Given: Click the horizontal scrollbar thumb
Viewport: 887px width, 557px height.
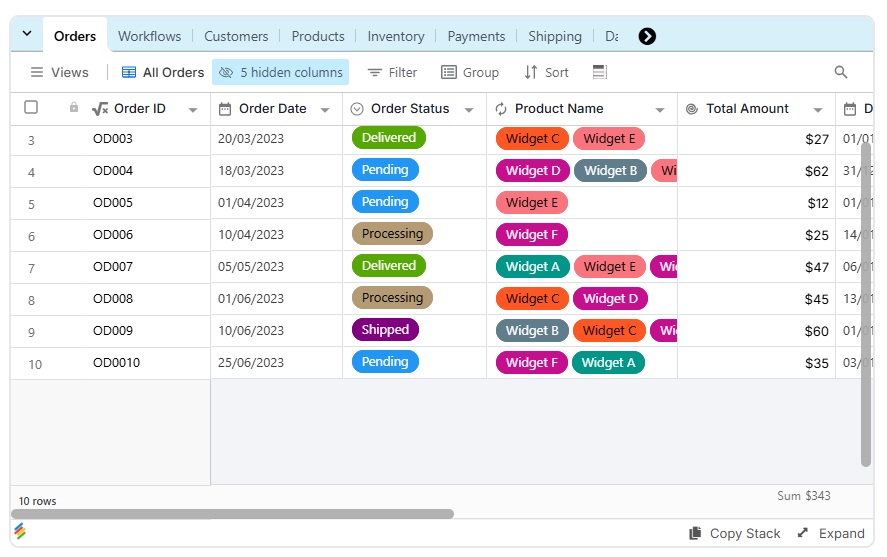Looking at the screenshot, I should pyautogui.click(x=232, y=513).
